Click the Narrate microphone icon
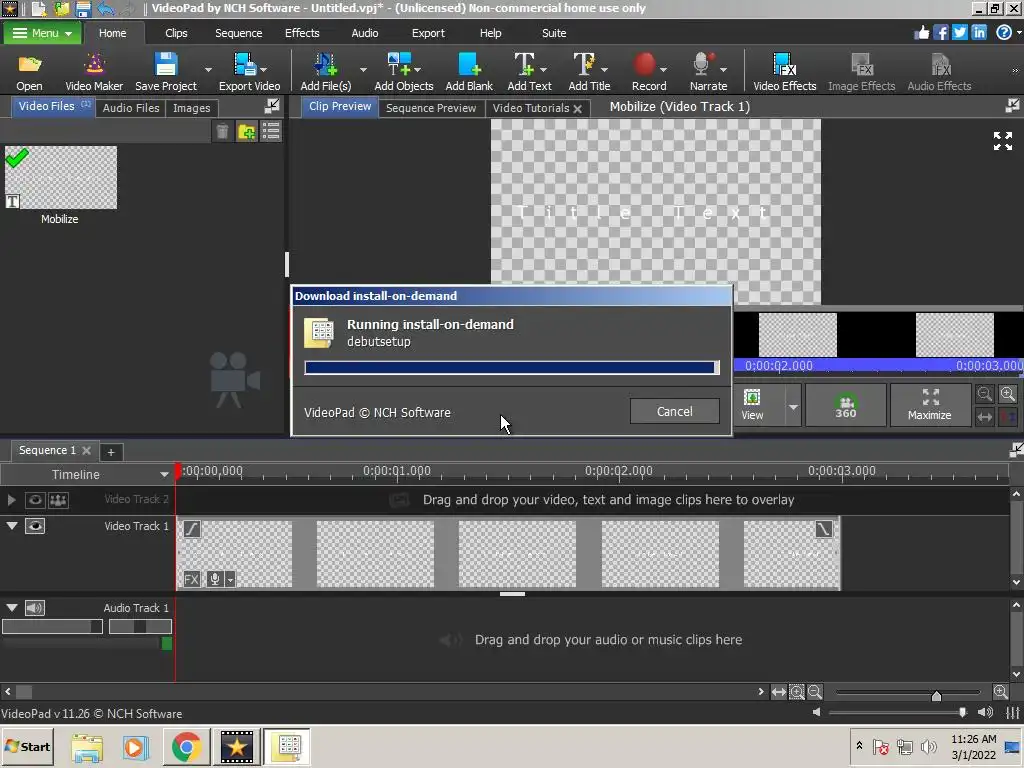1024x768 pixels. pyautogui.click(x=703, y=65)
